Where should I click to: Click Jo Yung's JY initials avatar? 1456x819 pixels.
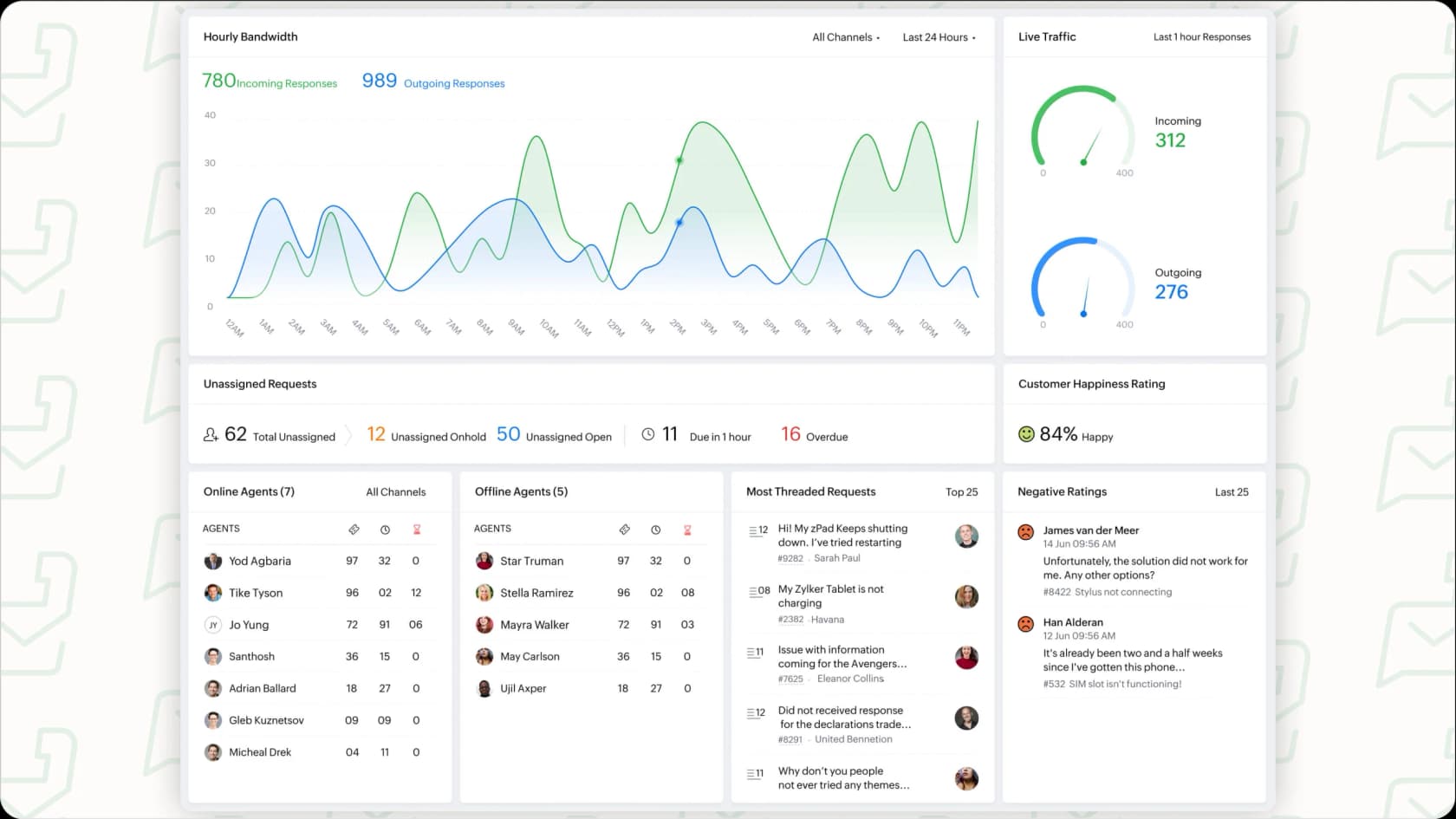point(212,625)
